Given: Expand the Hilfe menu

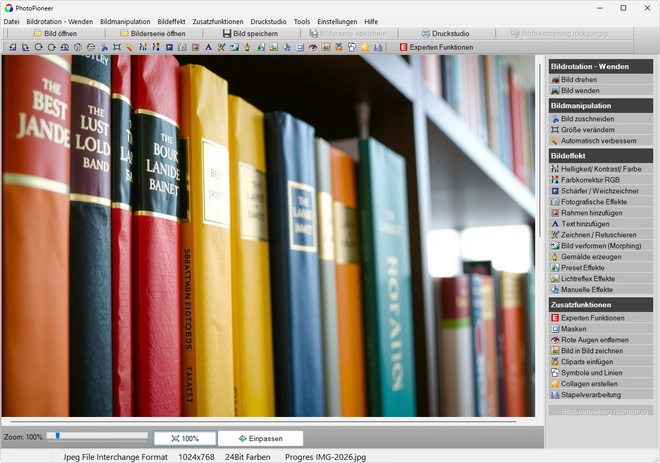Looking at the screenshot, I should pyautogui.click(x=371, y=21).
